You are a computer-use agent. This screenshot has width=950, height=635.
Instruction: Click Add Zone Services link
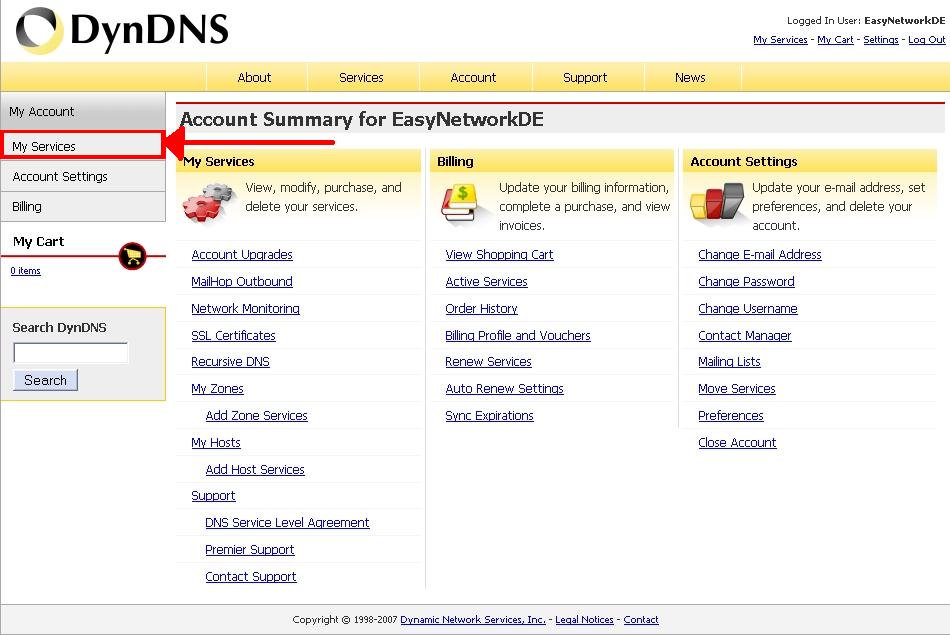tap(256, 416)
